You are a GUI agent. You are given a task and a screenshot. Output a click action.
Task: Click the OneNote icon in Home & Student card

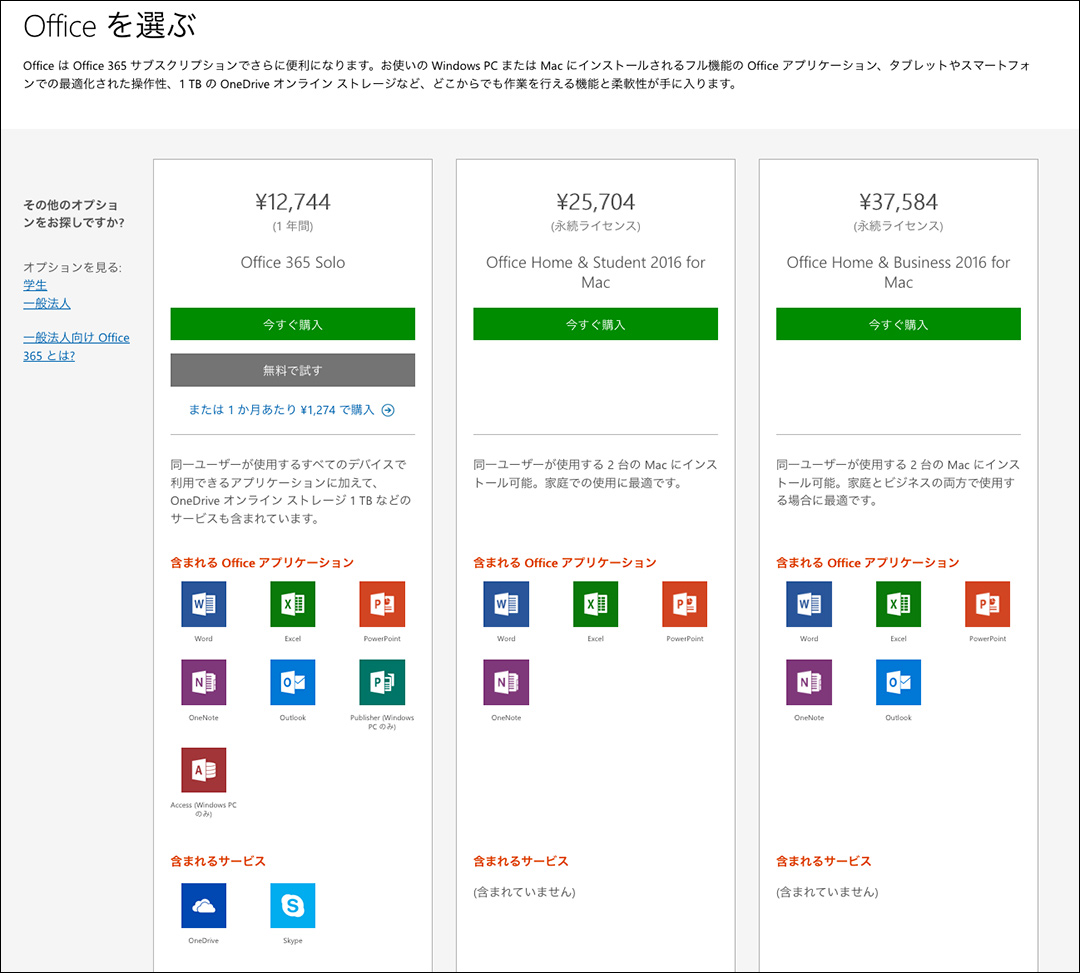(x=506, y=682)
